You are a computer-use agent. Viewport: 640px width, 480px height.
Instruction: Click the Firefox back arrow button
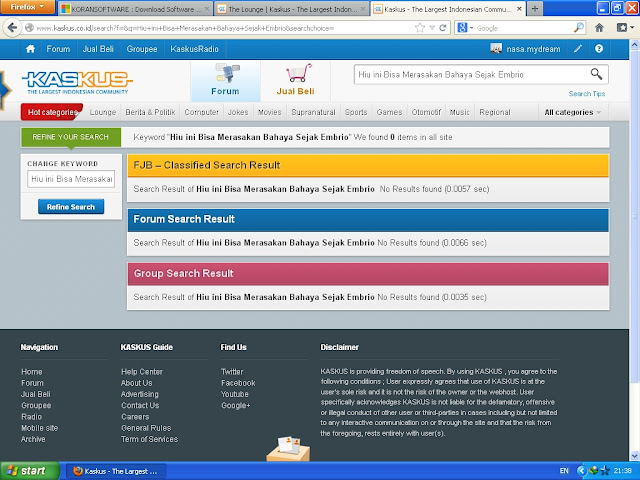(12, 28)
